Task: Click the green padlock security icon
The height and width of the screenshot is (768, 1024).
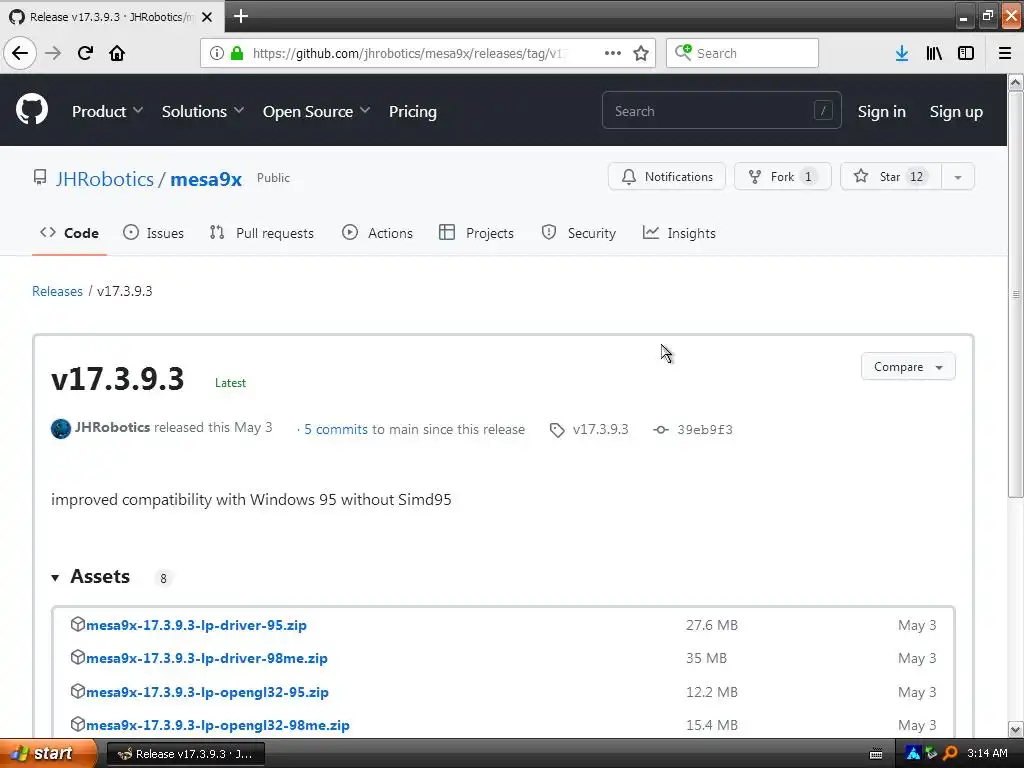Action: coord(237,53)
